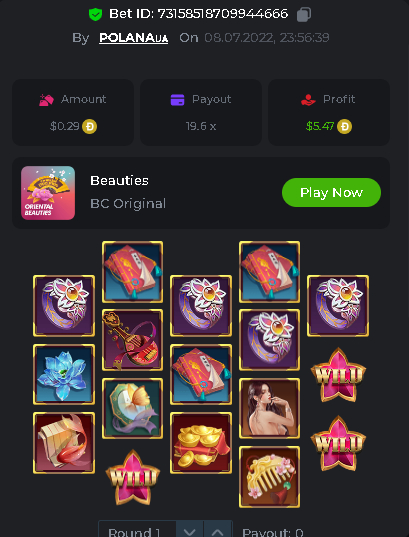Click the gold ingots symbol

201,443
